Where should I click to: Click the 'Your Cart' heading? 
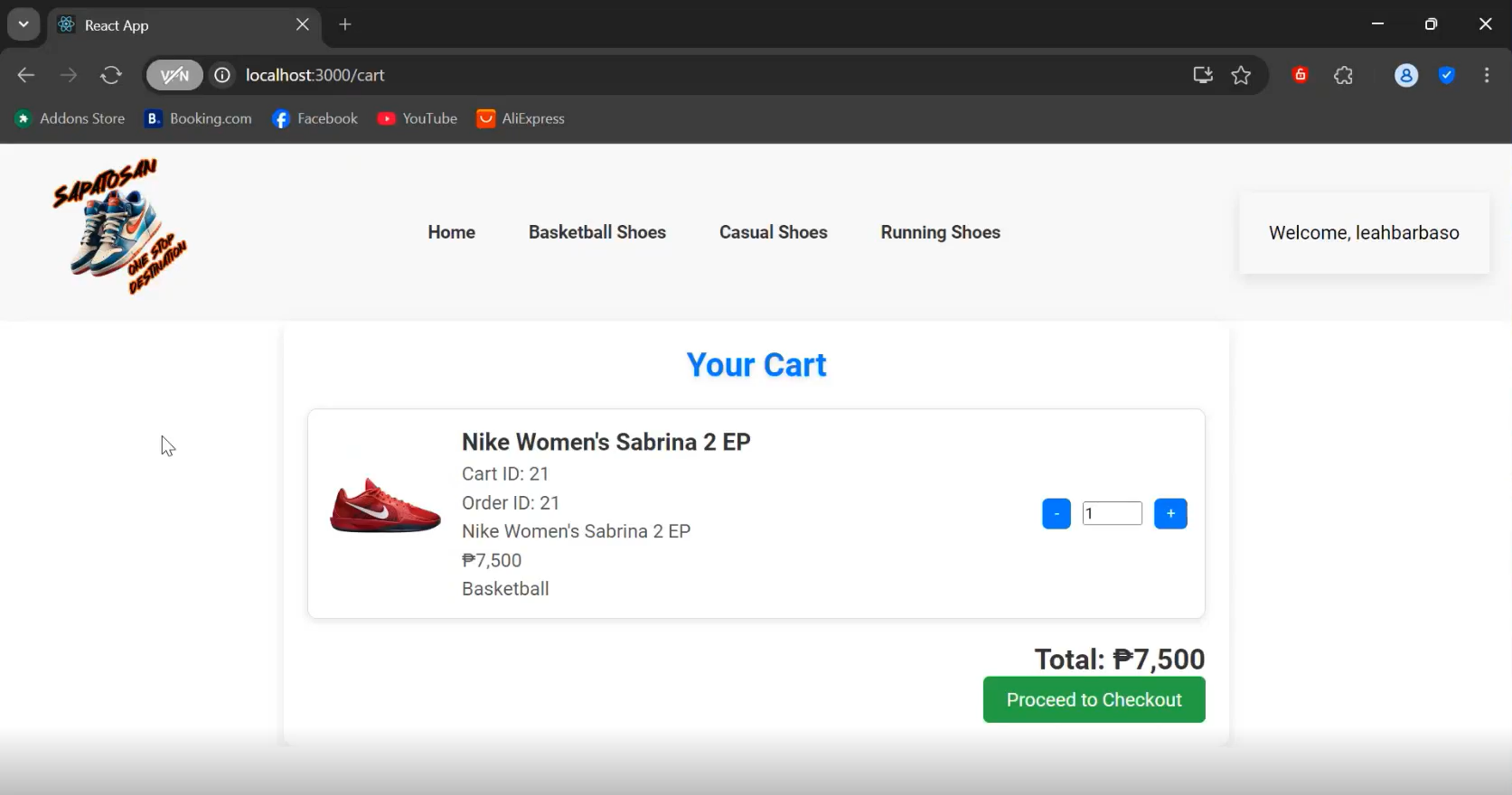tap(756, 364)
